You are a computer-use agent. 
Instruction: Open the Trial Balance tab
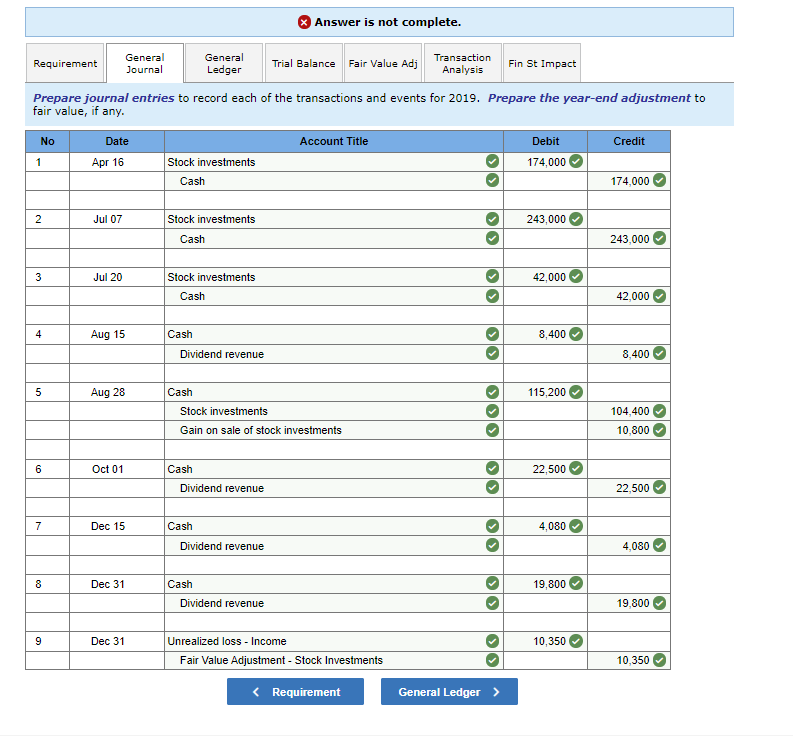click(303, 63)
